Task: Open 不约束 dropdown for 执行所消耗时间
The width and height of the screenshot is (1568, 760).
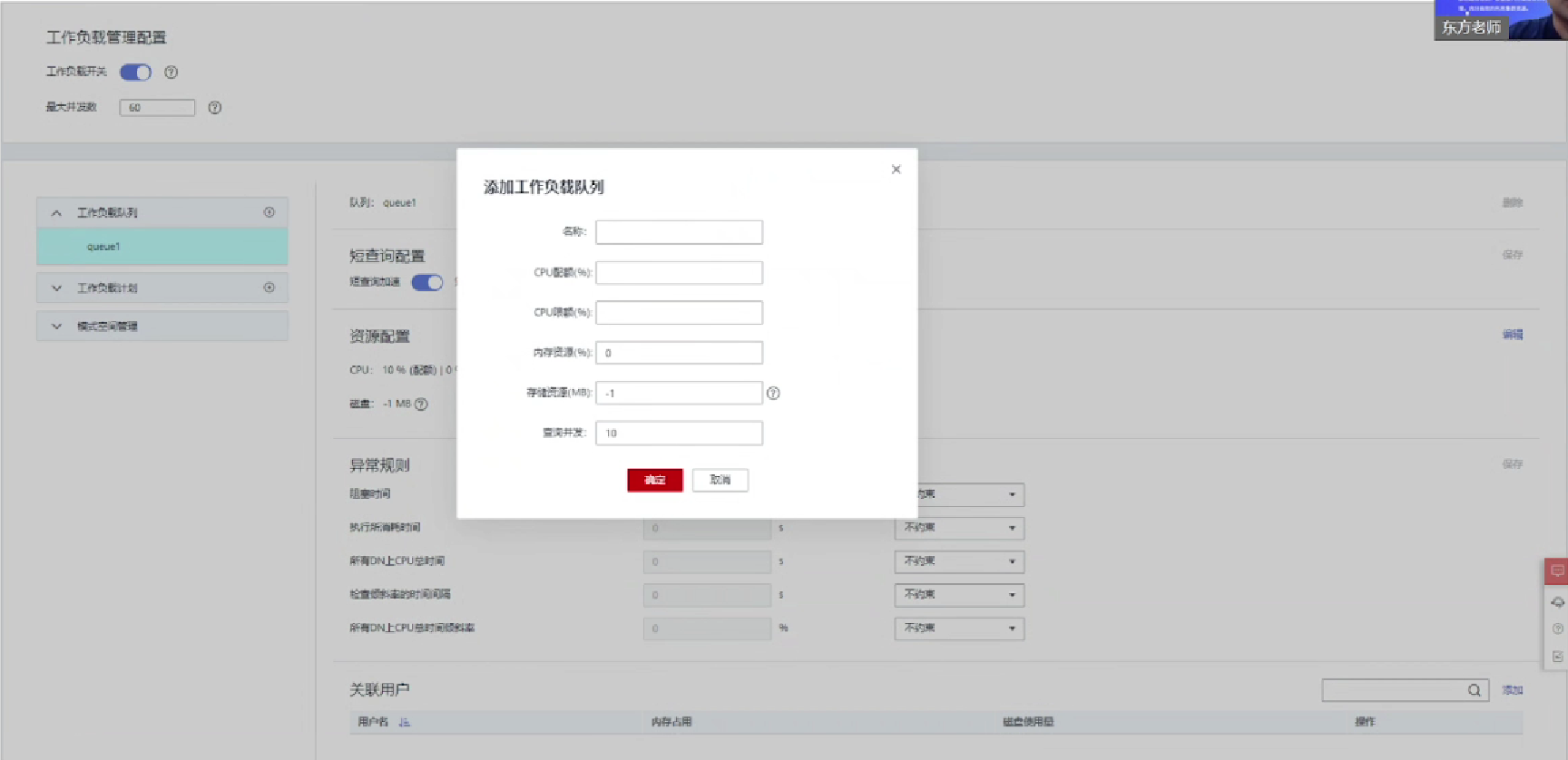Action: click(x=960, y=528)
